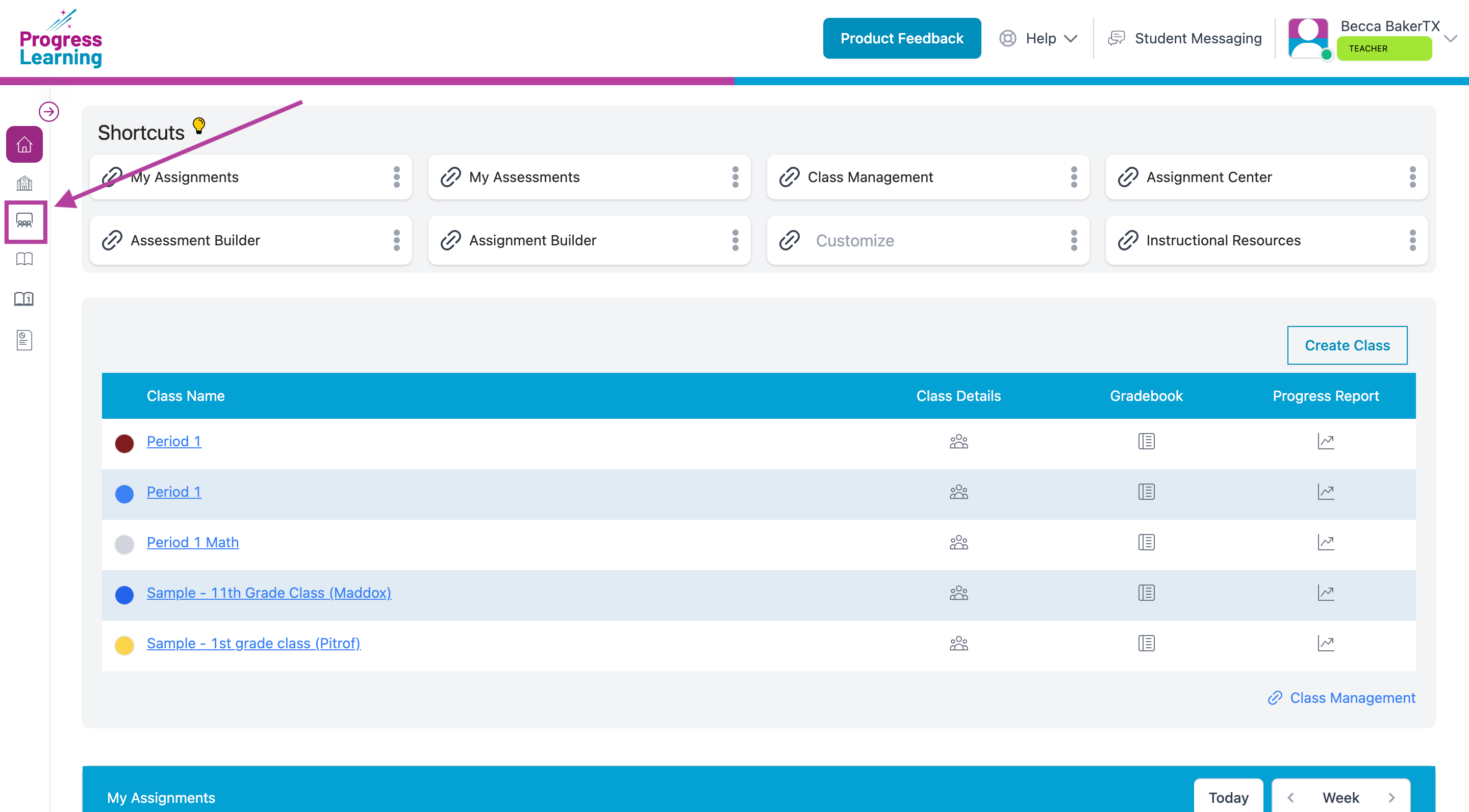
Task: Open the options menu for the Customize shortcut
Action: point(1074,240)
